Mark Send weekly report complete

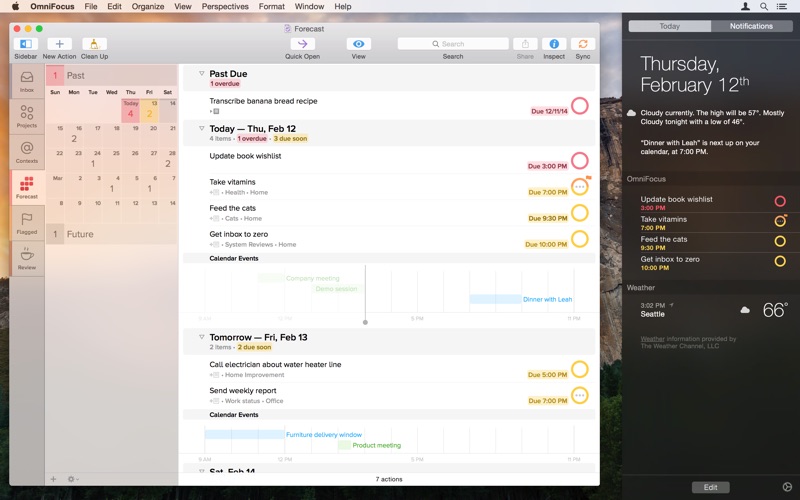coord(580,395)
